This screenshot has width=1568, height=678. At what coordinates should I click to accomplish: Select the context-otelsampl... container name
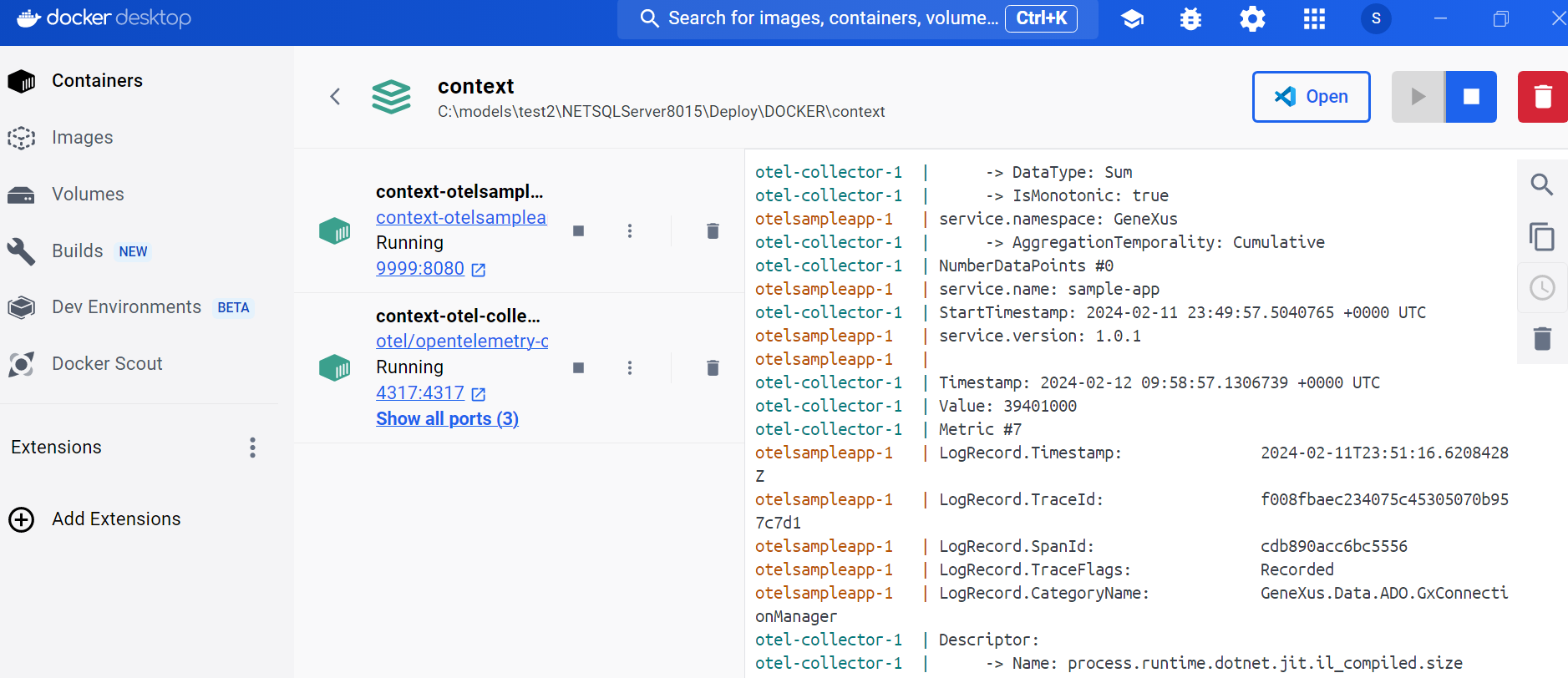[x=459, y=192]
